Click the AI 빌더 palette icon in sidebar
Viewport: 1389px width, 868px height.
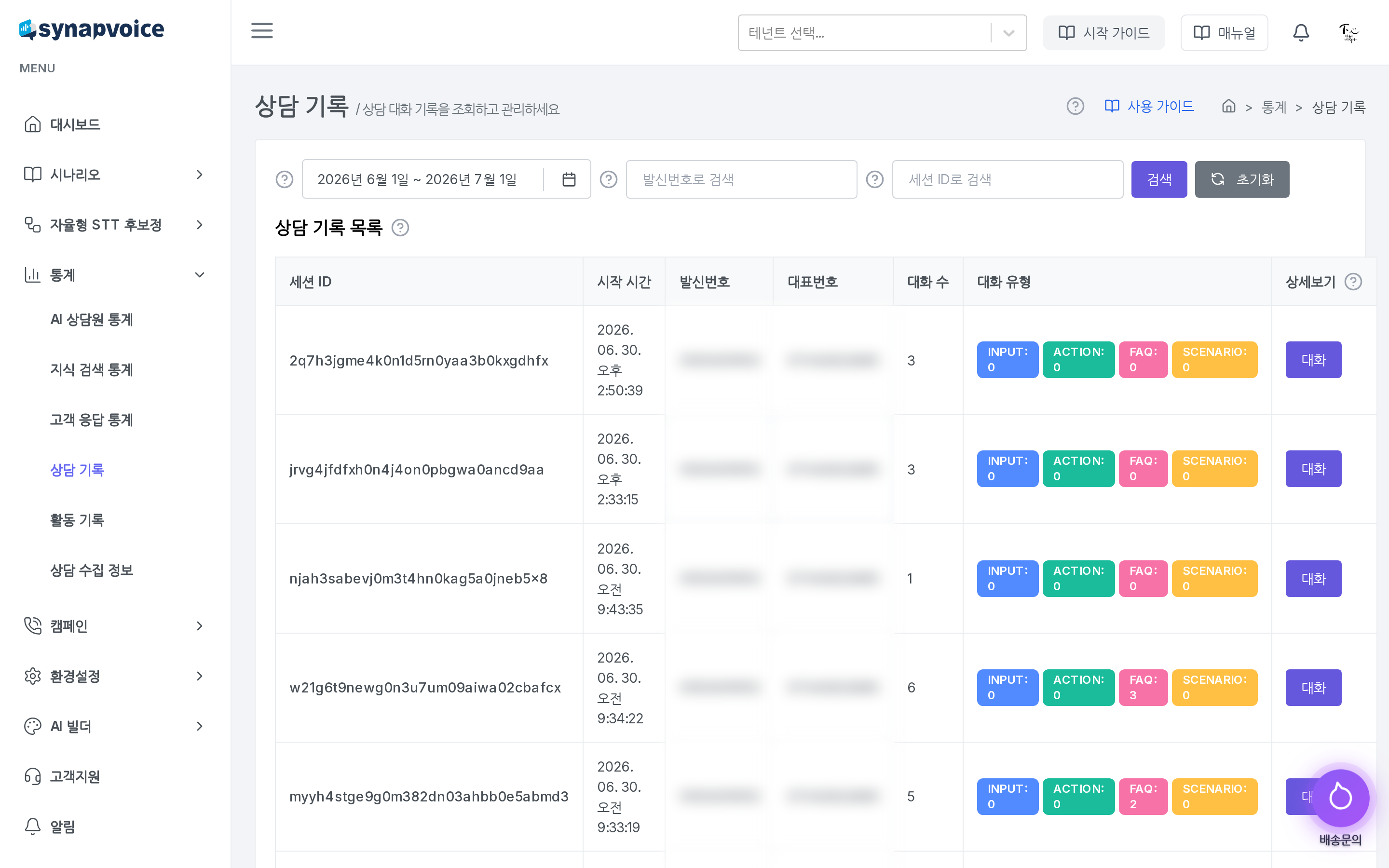coord(33,726)
